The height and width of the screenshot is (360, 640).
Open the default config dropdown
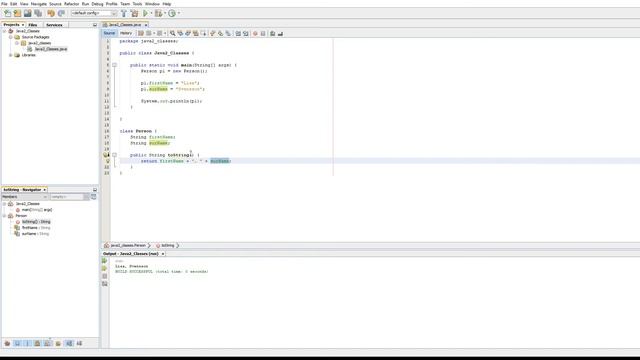click(94, 13)
